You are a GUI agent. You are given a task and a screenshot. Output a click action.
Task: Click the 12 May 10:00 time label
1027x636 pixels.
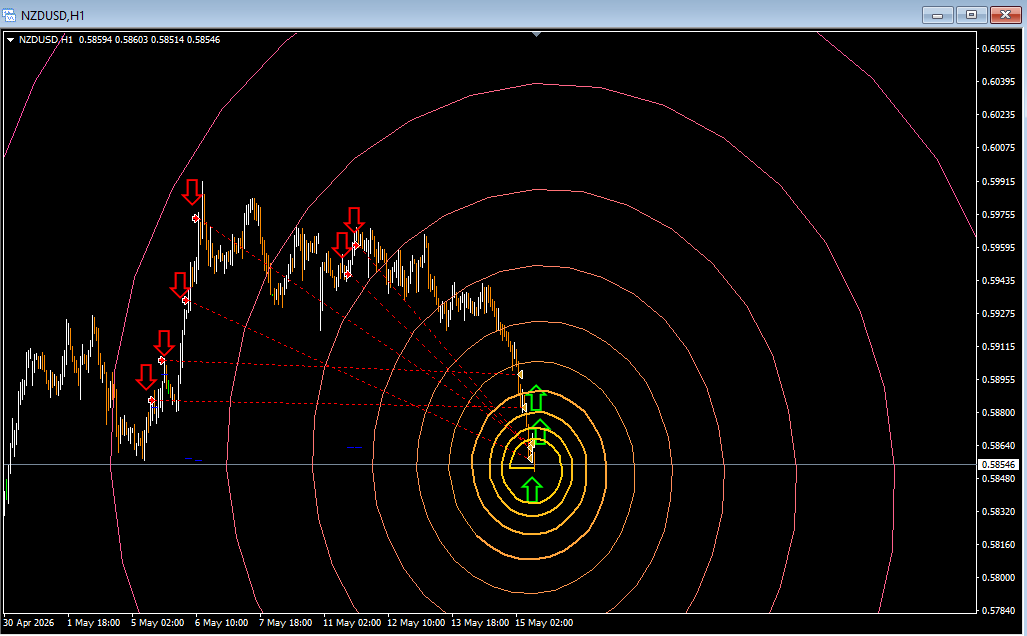(416, 623)
